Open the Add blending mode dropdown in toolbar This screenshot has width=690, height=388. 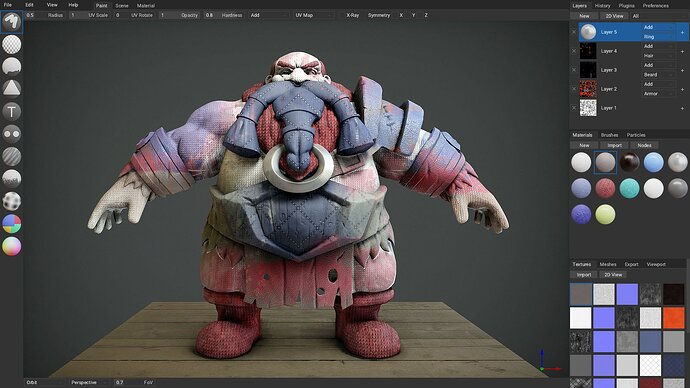pos(269,15)
